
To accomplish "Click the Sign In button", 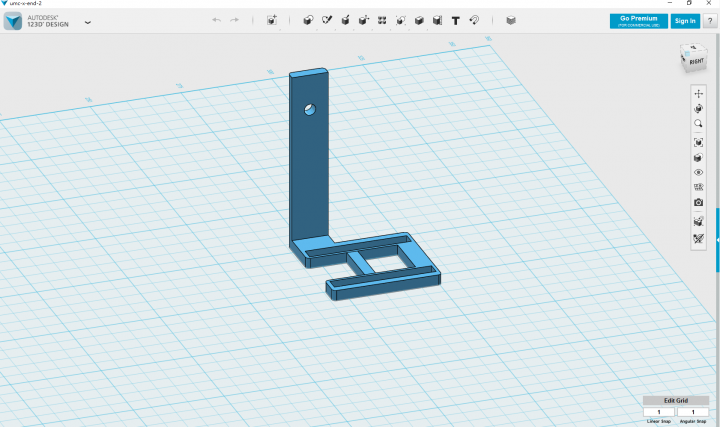I will click(685, 21).
